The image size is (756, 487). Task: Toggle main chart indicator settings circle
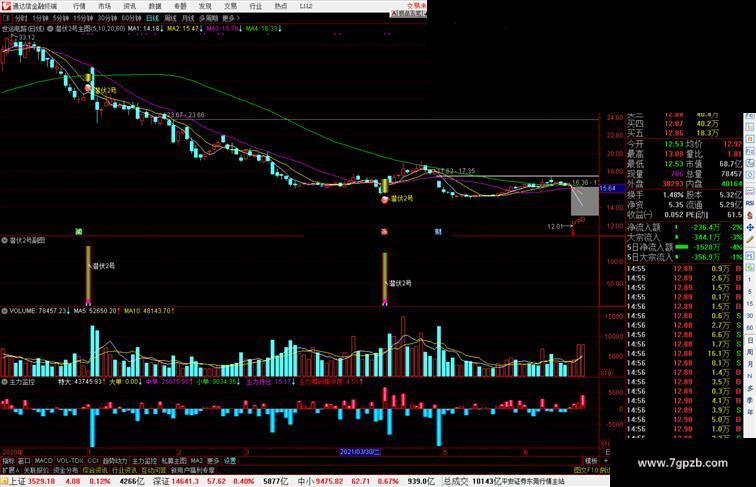(50, 29)
